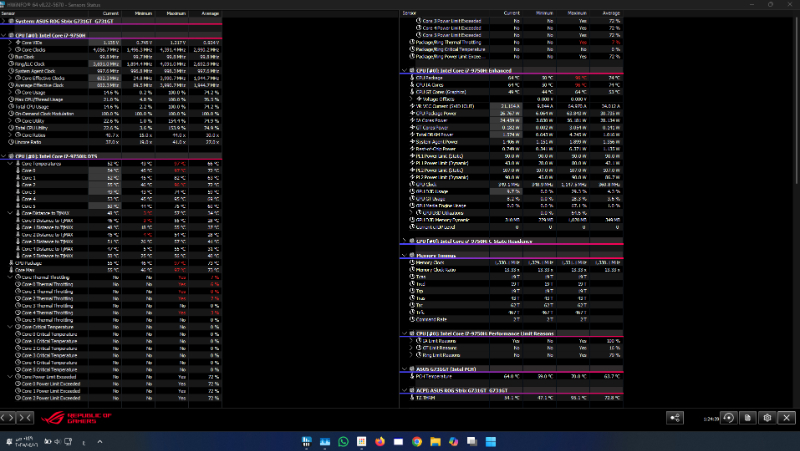Viewport: 800px width, 451px height.
Task: Expand the IA Limit Reasons row
Action: [411, 341]
